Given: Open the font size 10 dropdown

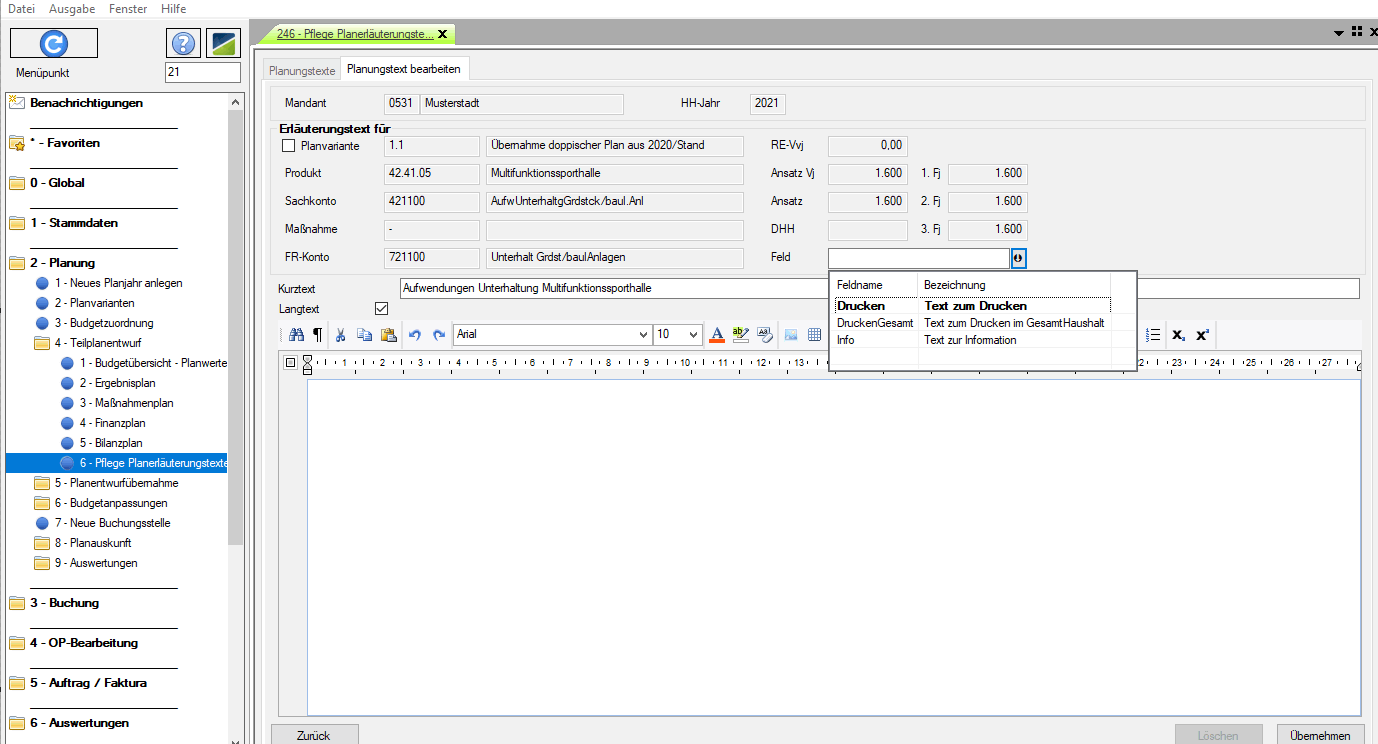Looking at the screenshot, I should coord(693,335).
